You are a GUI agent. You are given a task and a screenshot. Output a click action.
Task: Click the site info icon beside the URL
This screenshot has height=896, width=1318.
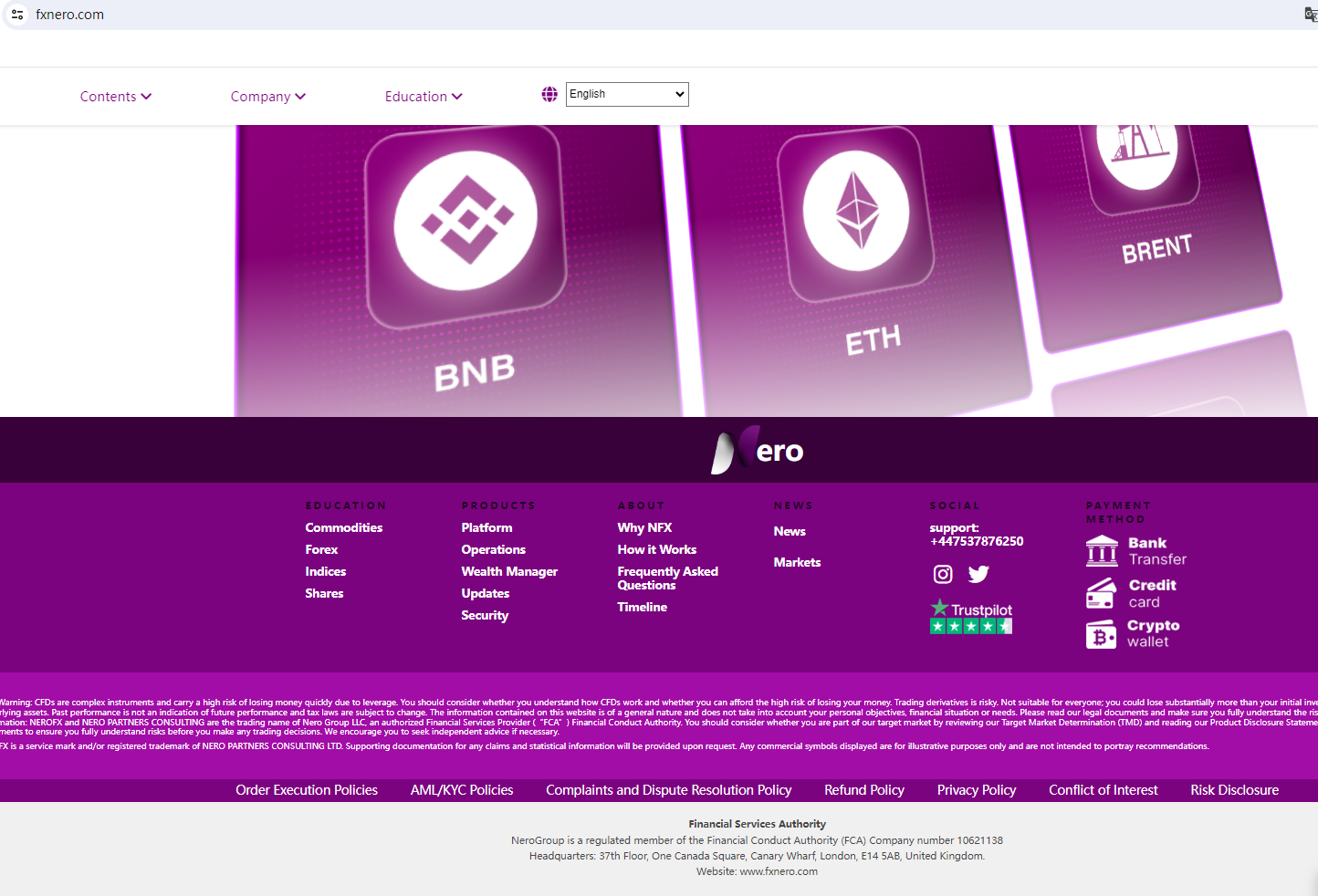coord(17,15)
